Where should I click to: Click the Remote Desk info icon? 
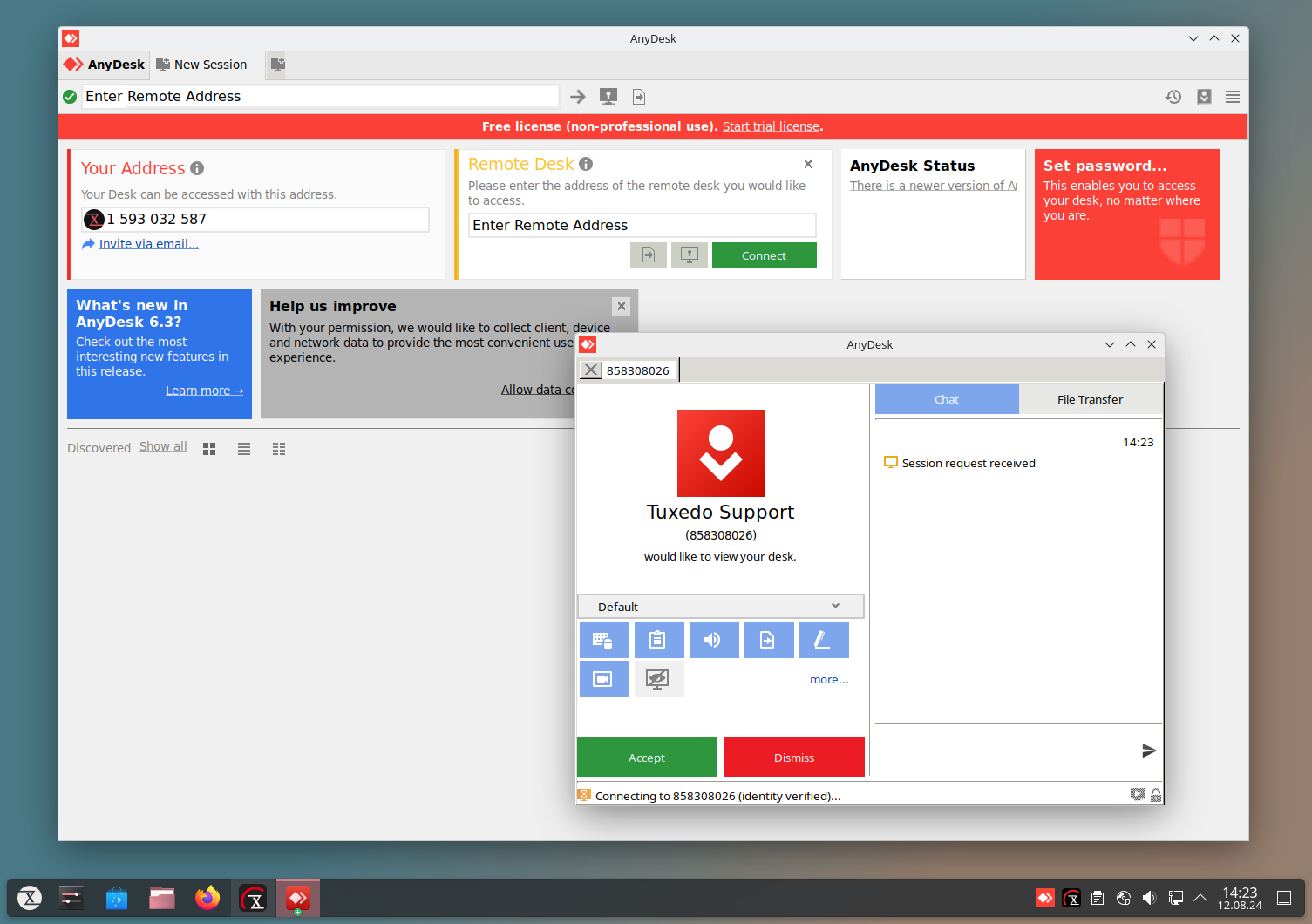586,164
